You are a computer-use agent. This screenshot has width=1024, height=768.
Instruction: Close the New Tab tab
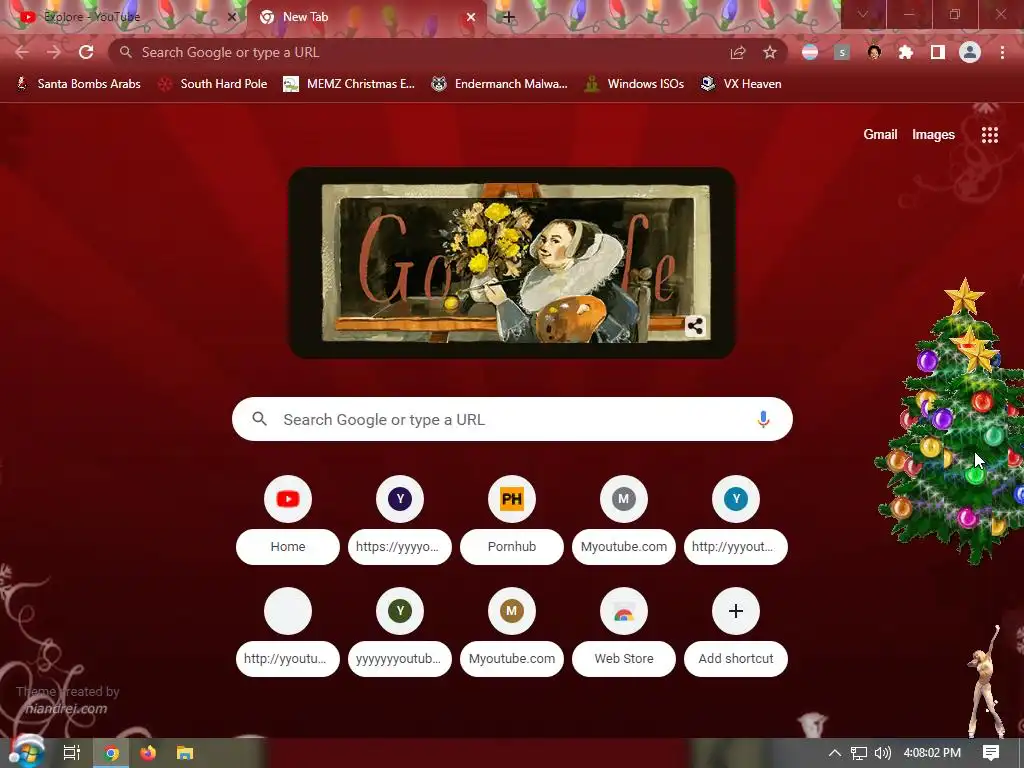tap(471, 17)
